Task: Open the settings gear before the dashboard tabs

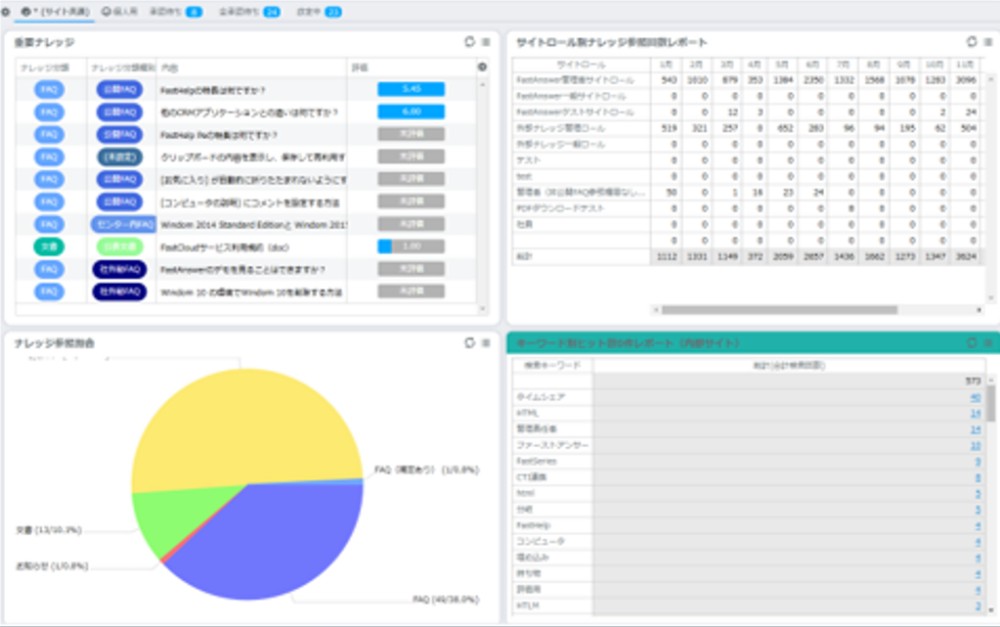Action: coord(6,11)
